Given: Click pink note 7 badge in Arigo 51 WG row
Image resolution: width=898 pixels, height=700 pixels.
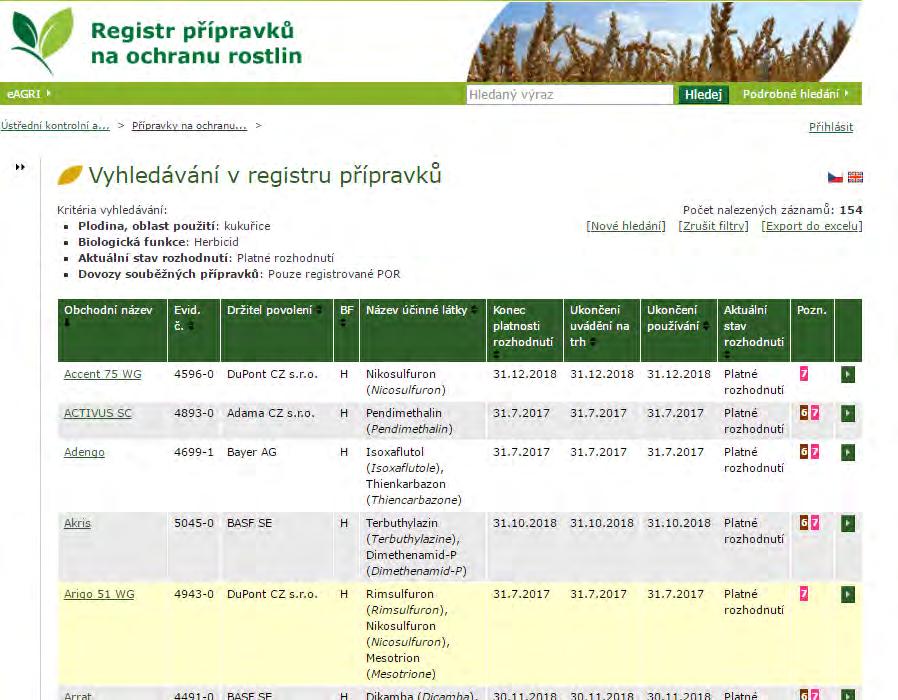Looking at the screenshot, I should click(x=804, y=594).
